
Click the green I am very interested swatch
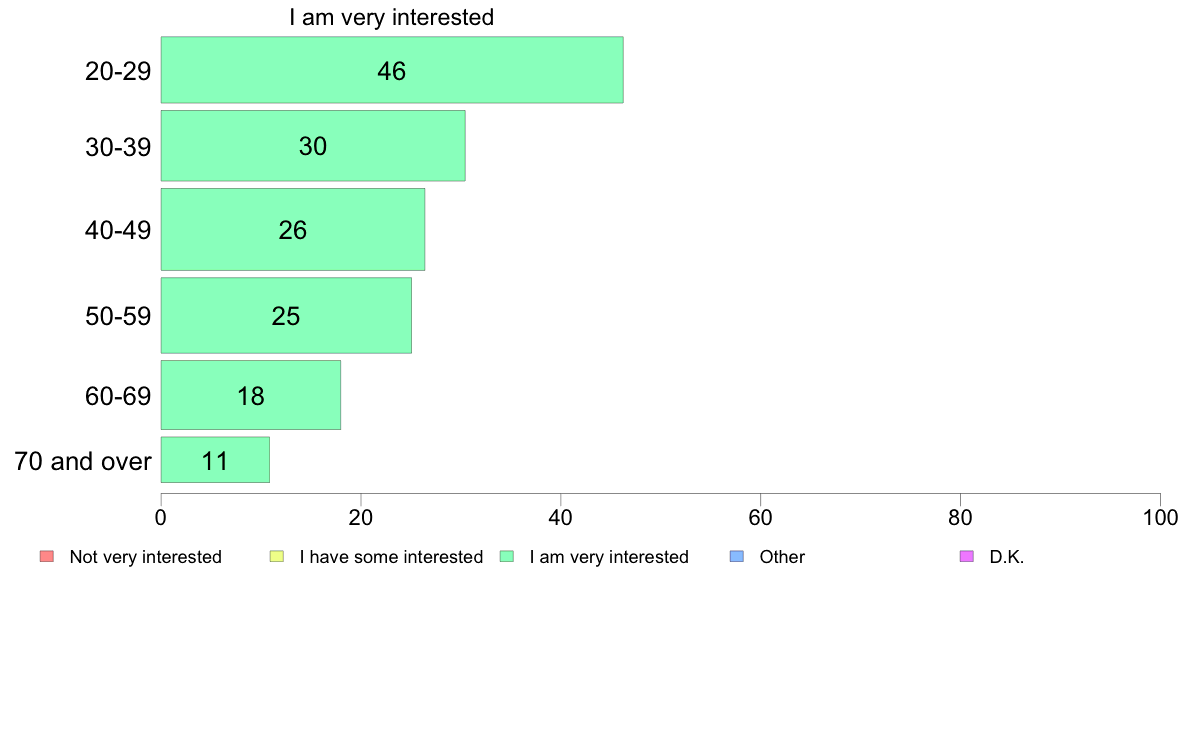pyautogui.click(x=507, y=556)
